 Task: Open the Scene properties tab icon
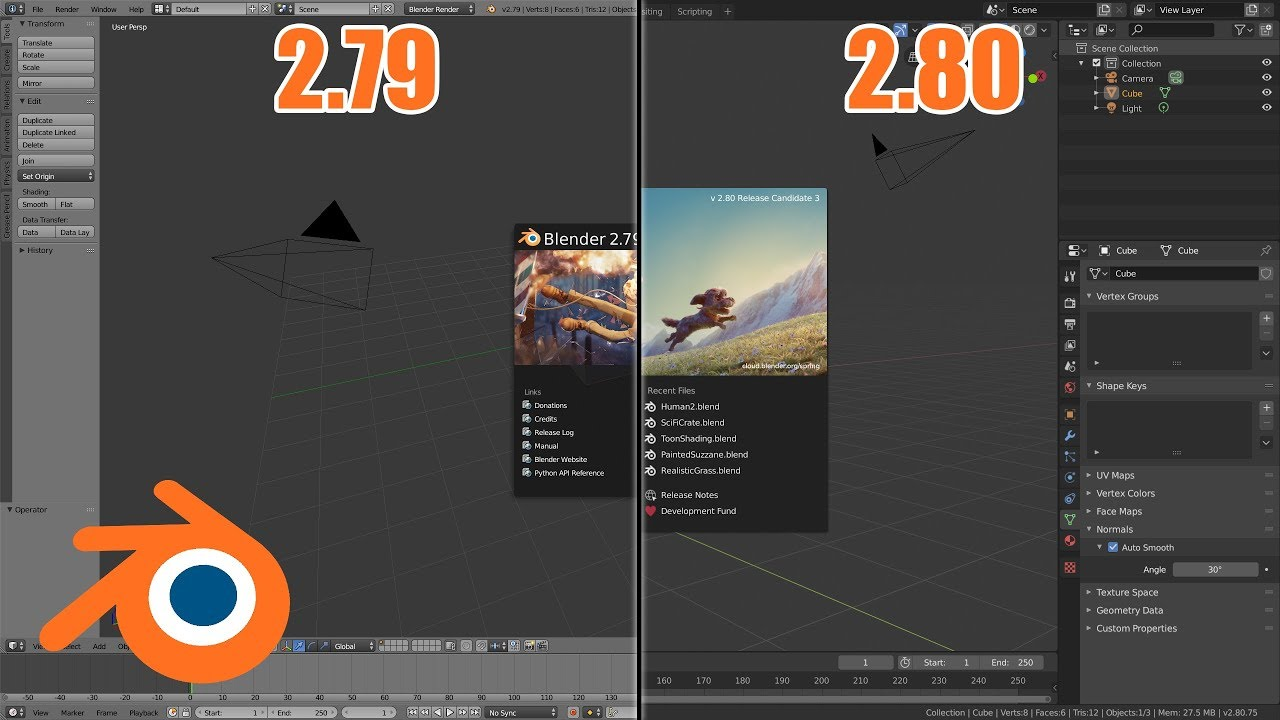(x=1070, y=366)
